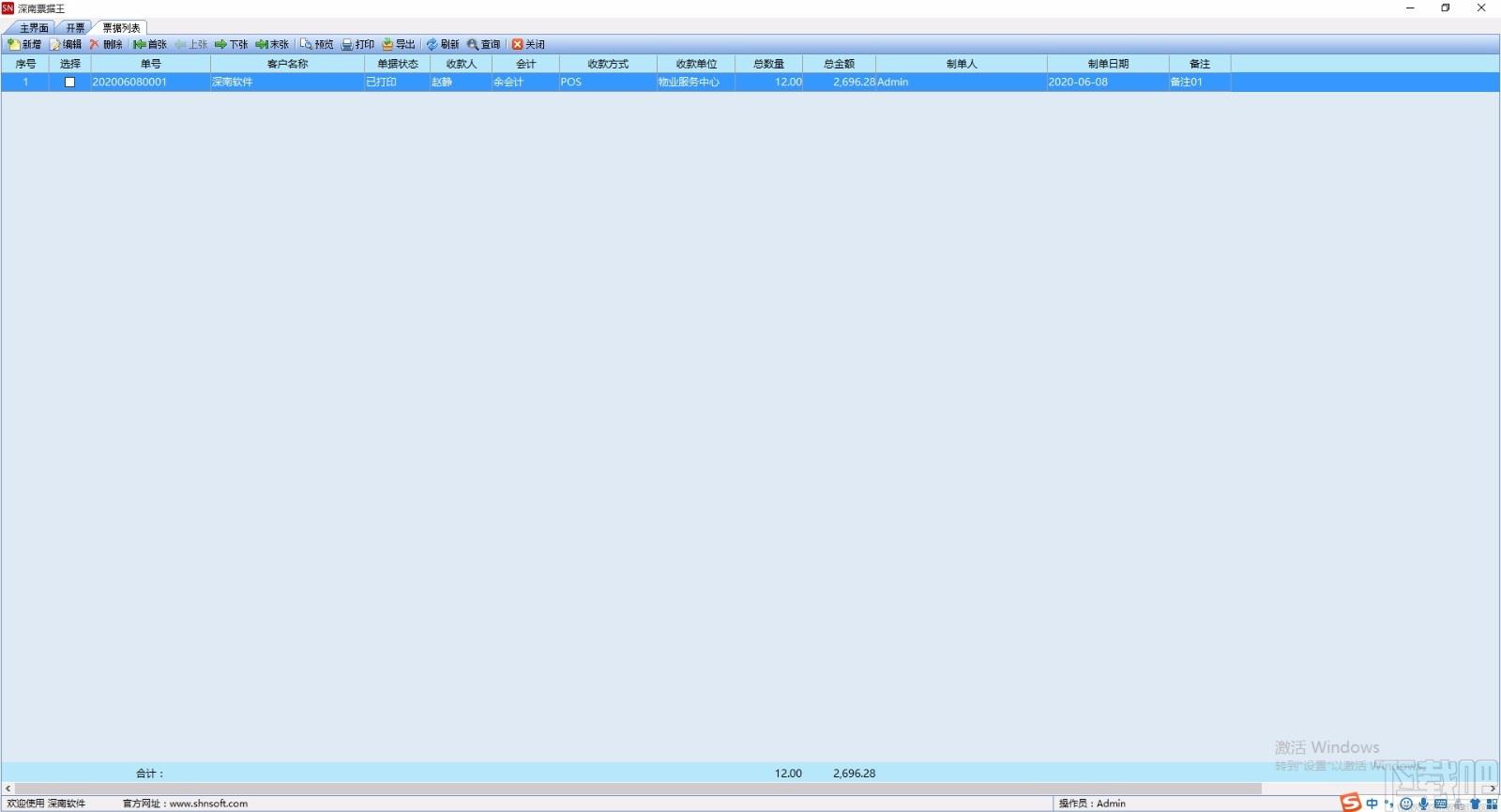Switch to the 主界面 tab

(34, 28)
